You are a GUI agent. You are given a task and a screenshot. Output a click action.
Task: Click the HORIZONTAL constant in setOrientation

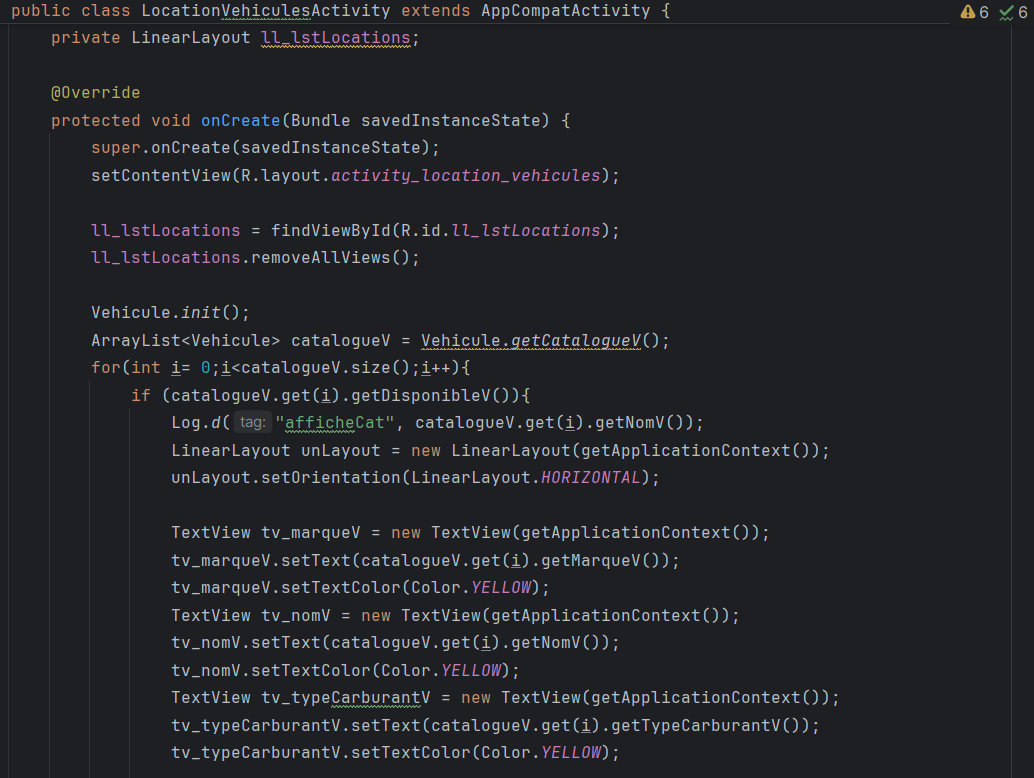(590, 477)
